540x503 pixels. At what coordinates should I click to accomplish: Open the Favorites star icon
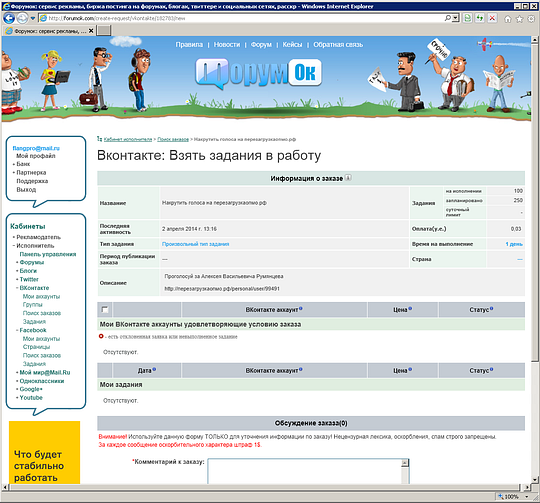click(519, 19)
